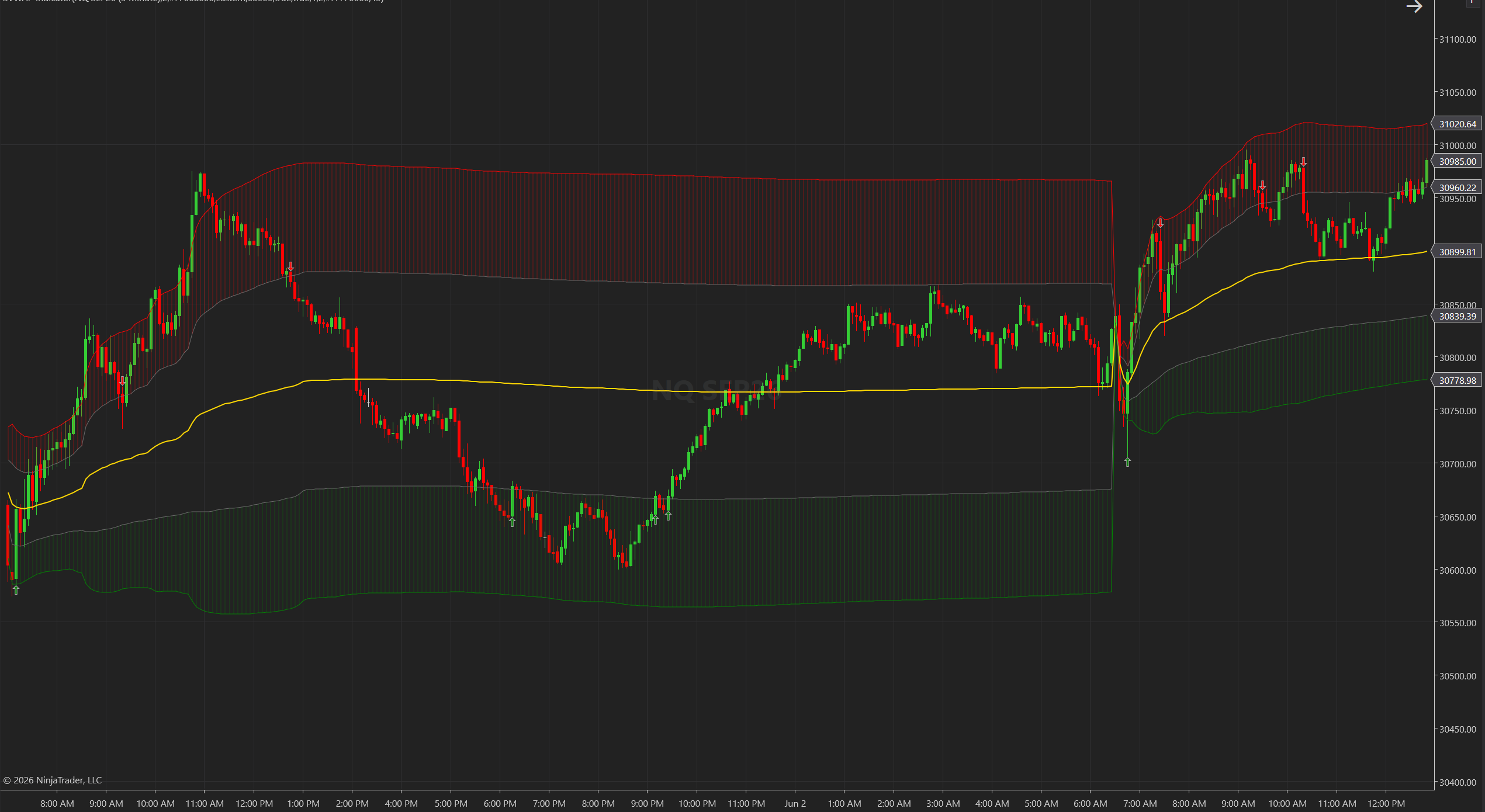Image resolution: width=1485 pixels, height=812 pixels.
Task: Click the 30400.00 price axis label
Action: pos(1458,782)
